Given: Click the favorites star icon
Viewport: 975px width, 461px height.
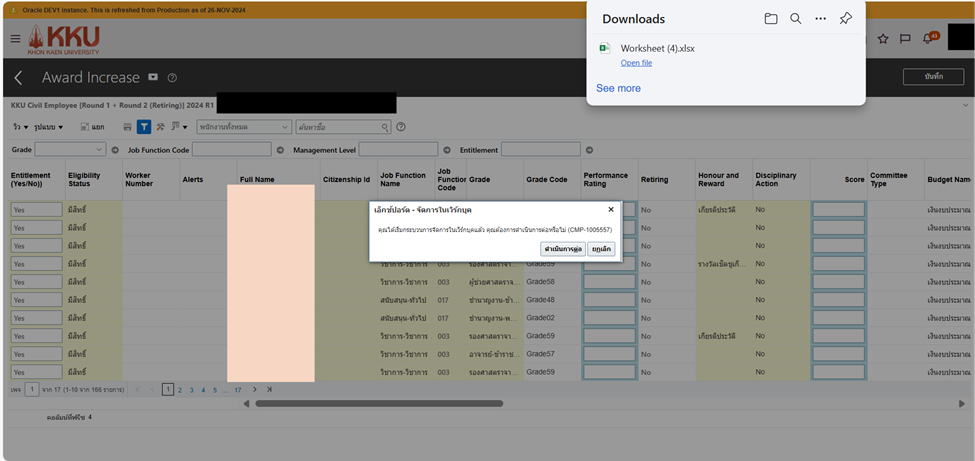Looking at the screenshot, I should 883,39.
